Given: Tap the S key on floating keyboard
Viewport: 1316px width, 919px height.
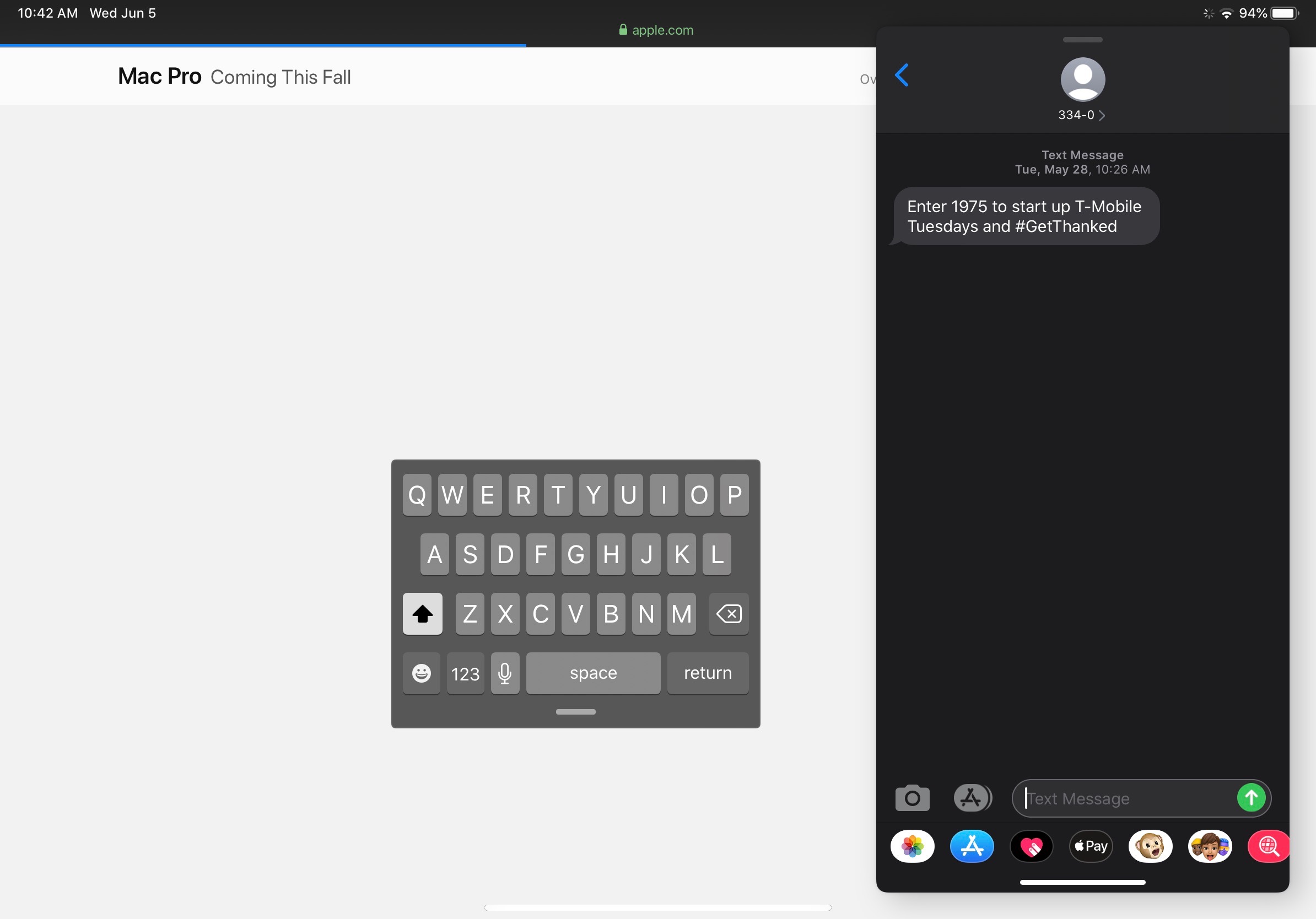Looking at the screenshot, I should 470,554.
